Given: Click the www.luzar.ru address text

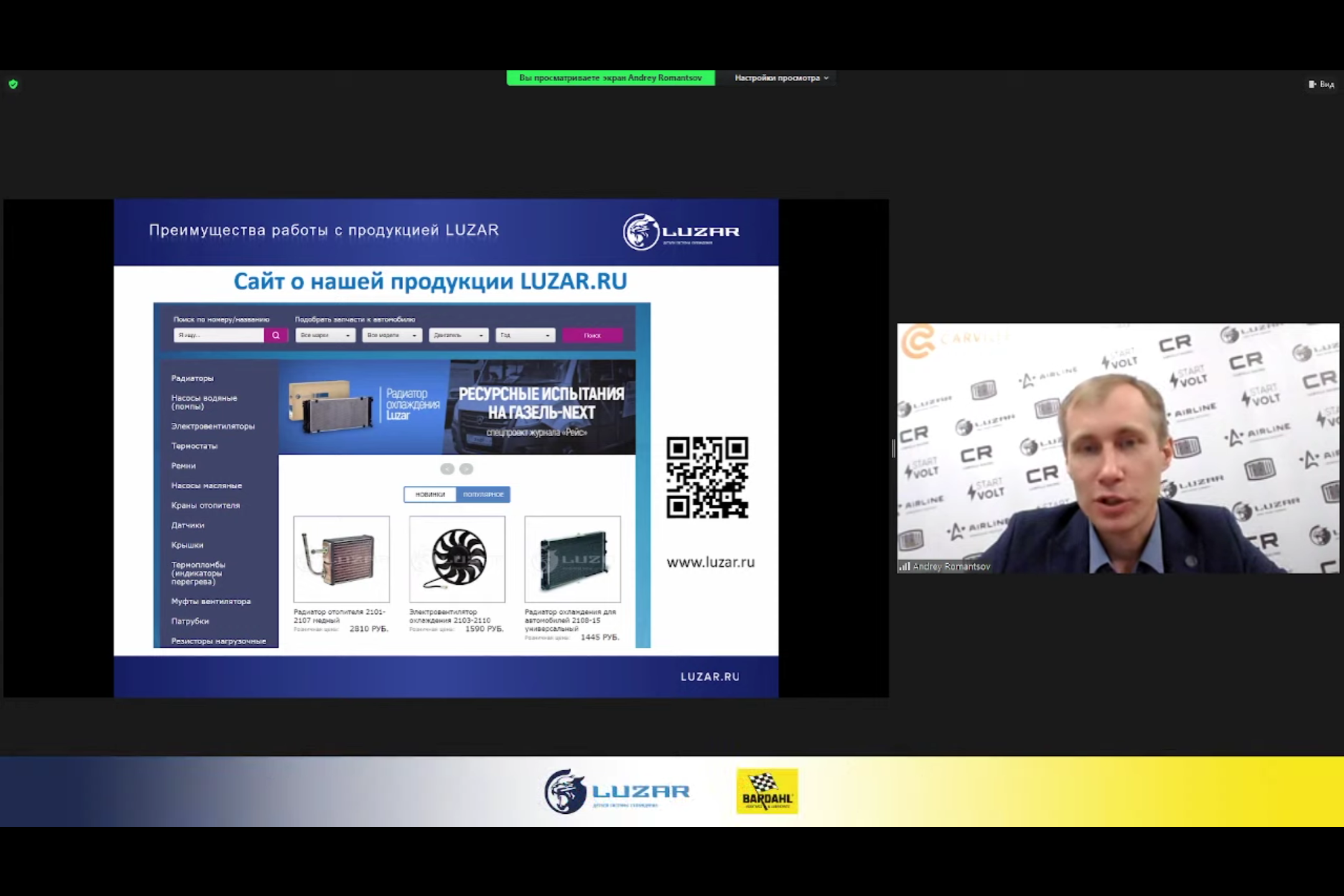Looking at the screenshot, I should coord(711,562).
